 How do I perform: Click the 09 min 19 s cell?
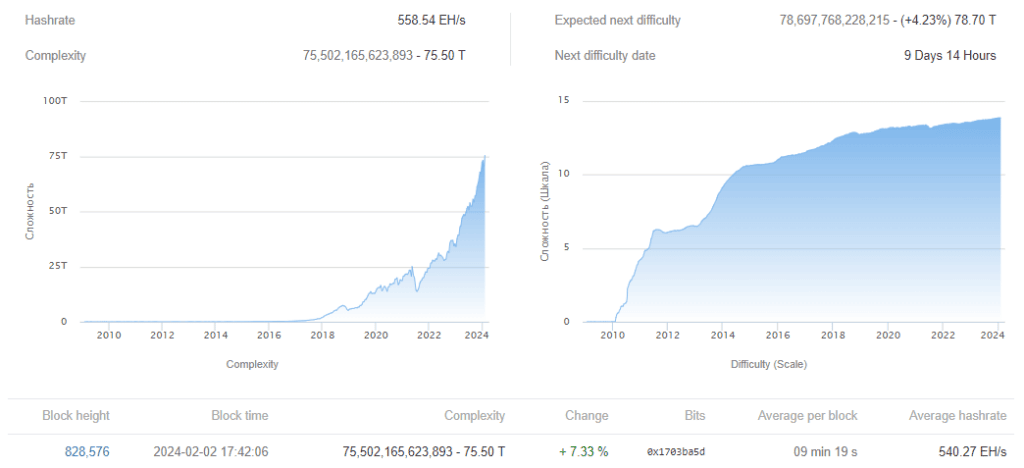826,451
